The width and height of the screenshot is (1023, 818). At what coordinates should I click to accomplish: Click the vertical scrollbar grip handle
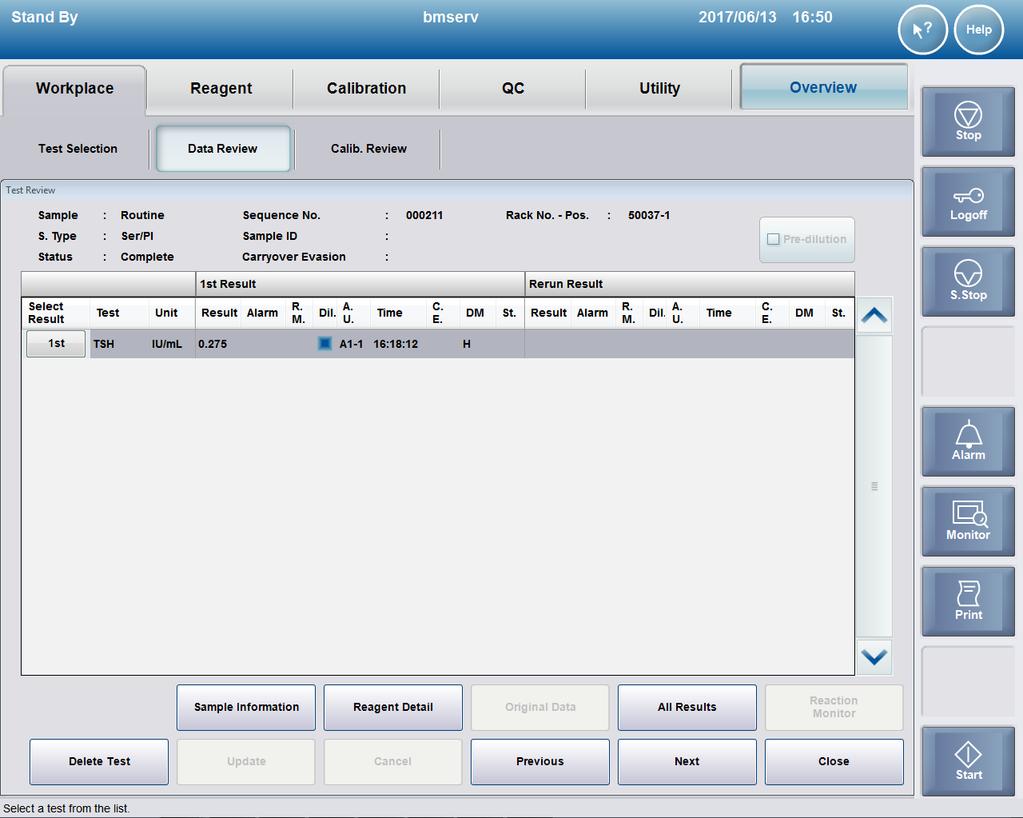click(874, 486)
